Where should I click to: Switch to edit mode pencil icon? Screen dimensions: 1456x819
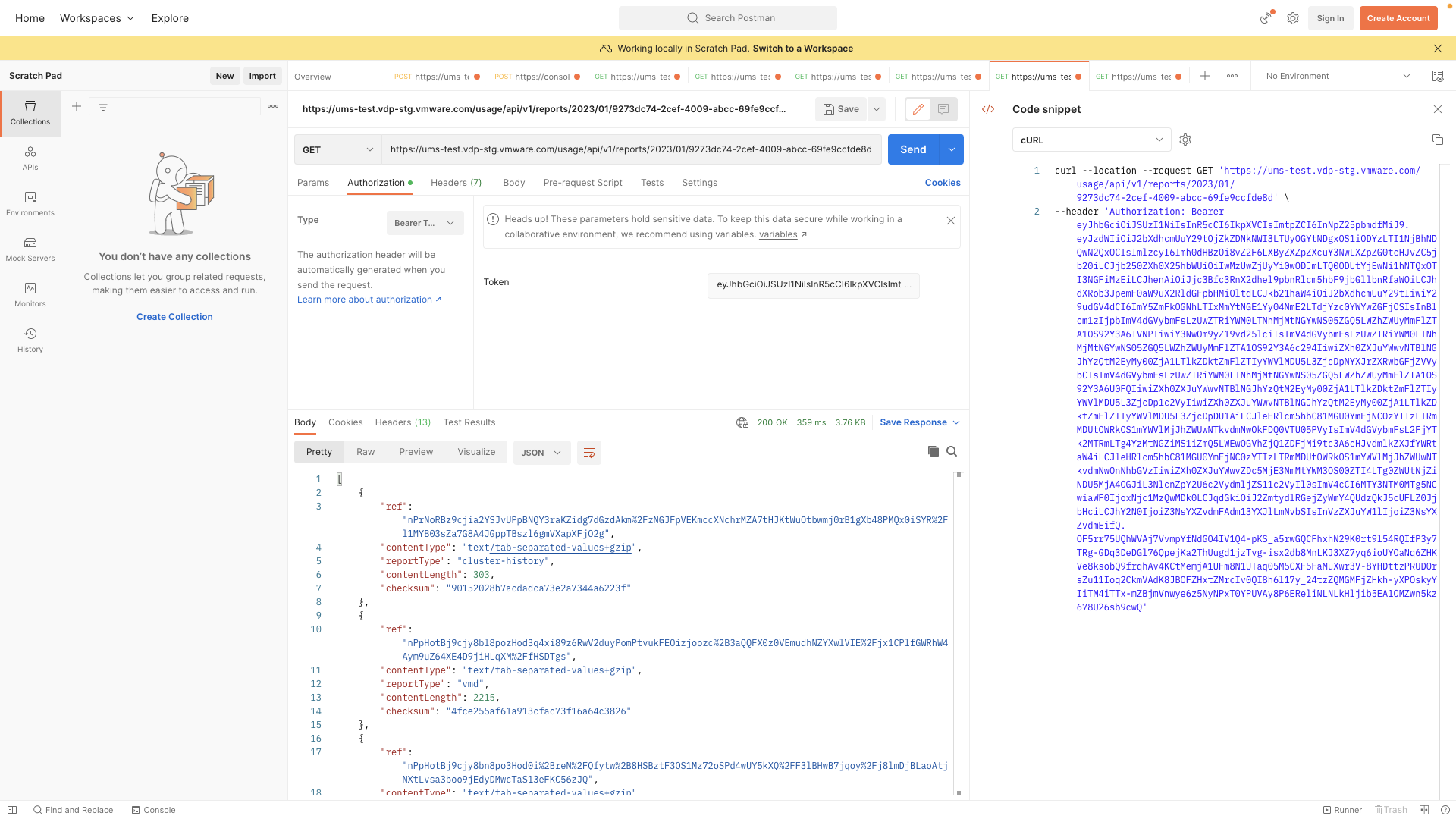point(918,109)
